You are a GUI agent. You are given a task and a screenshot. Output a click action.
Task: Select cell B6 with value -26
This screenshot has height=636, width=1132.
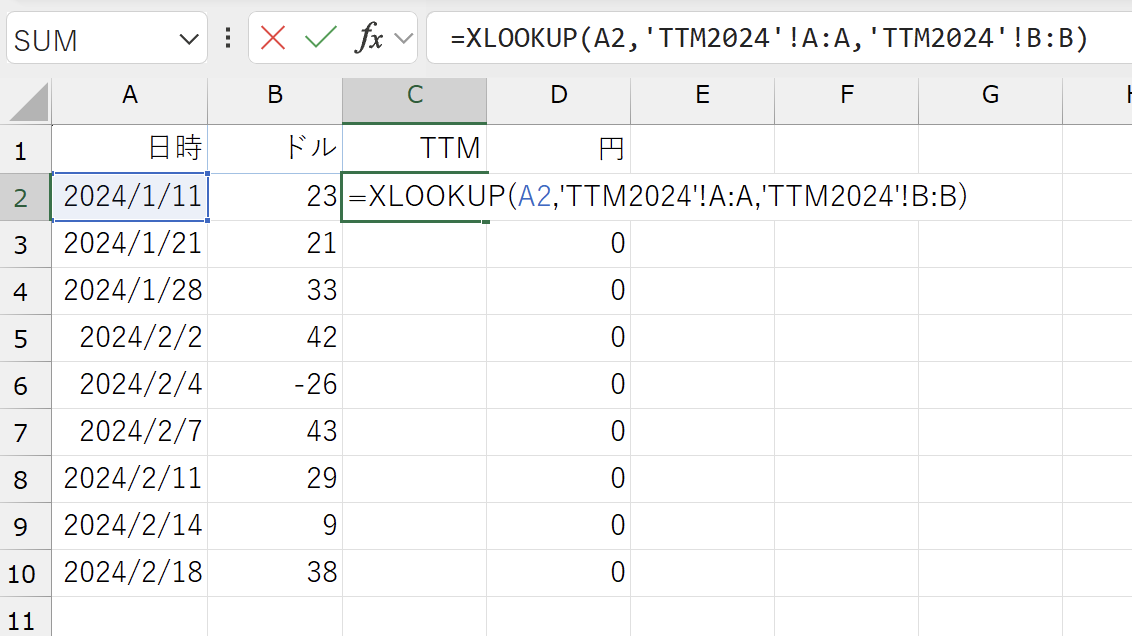[x=275, y=385]
